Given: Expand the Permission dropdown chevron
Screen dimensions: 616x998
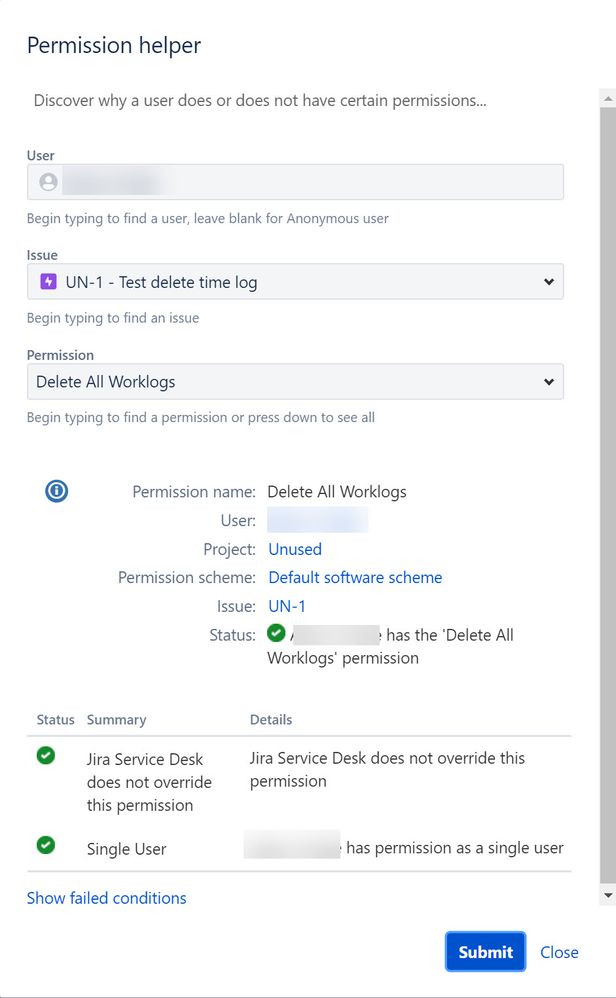Looking at the screenshot, I should pos(549,382).
